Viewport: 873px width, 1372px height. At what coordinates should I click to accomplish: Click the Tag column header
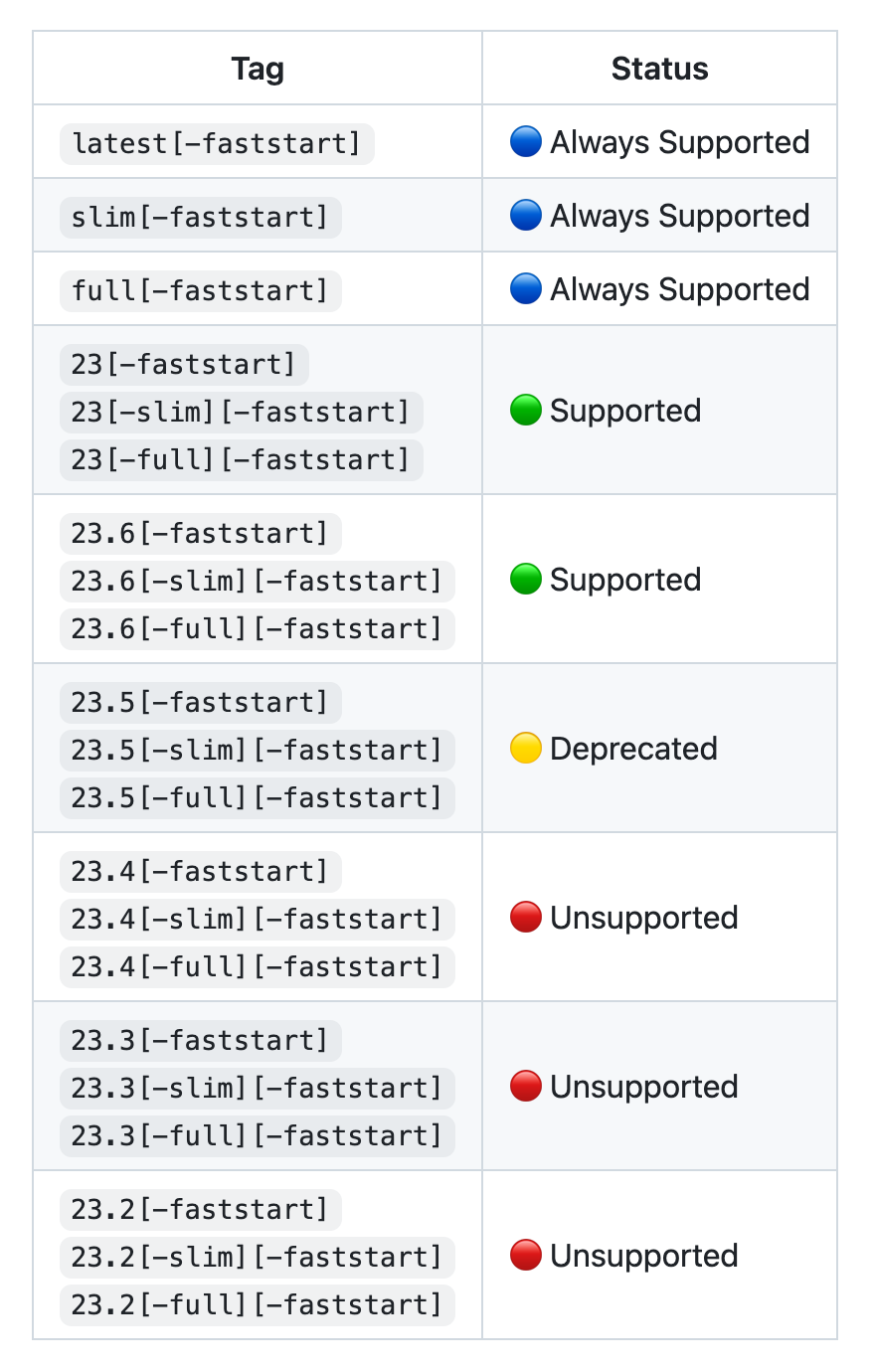point(258,69)
